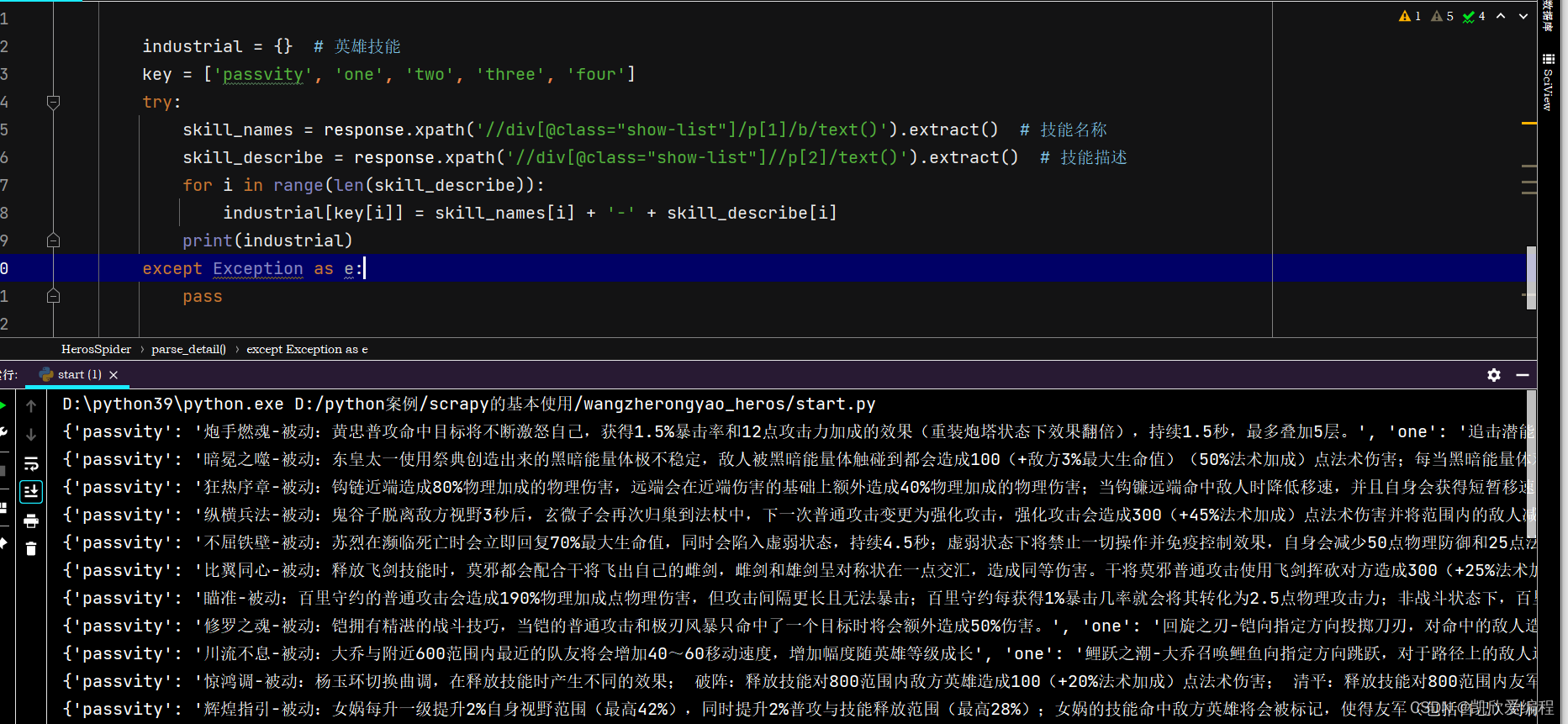Click the editor vertical scrollbar thumb

(x=1532, y=278)
